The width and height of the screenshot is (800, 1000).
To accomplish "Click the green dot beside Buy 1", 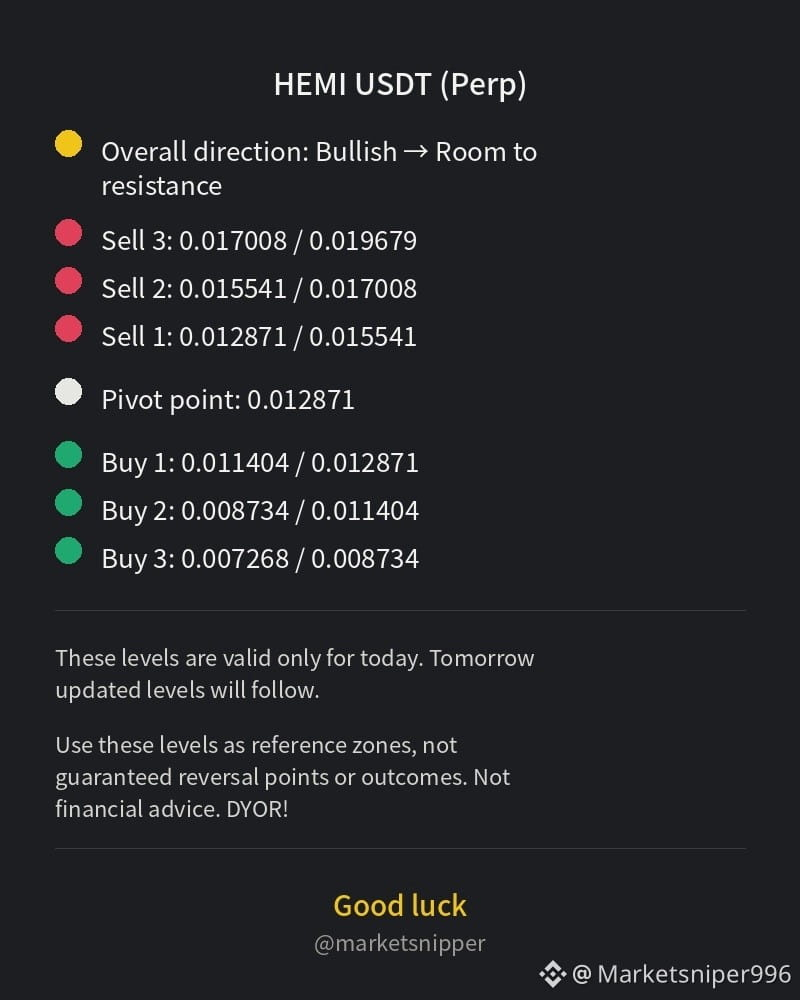I will point(68,455).
